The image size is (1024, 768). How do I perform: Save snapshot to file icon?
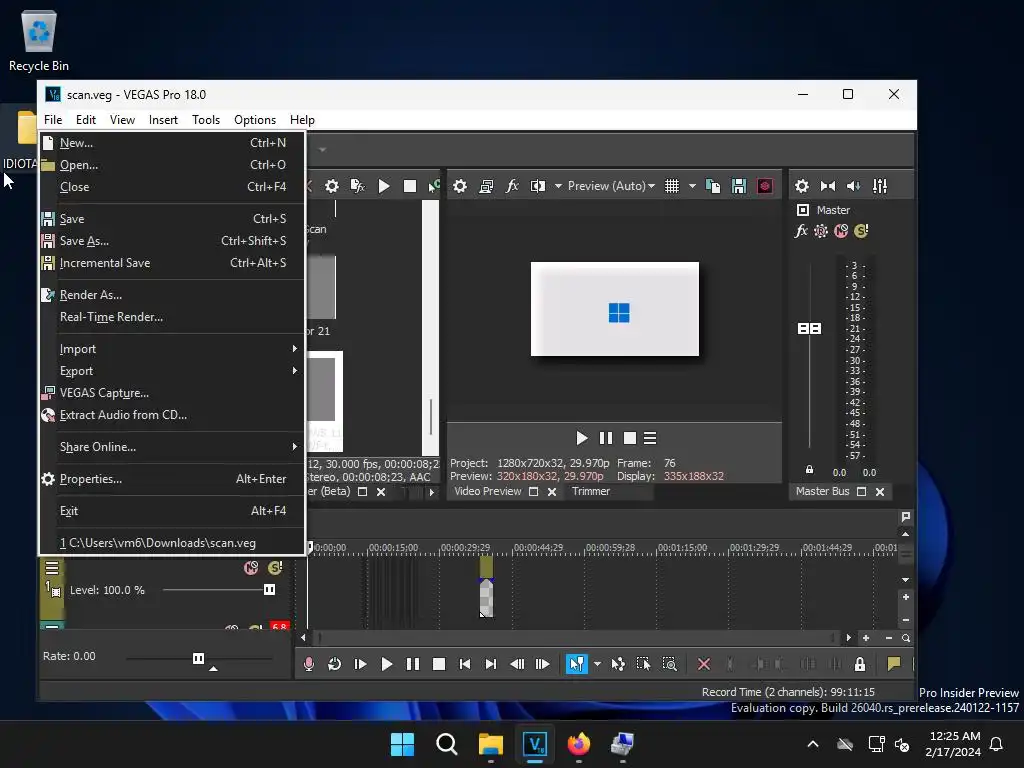click(x=739, y=186)
